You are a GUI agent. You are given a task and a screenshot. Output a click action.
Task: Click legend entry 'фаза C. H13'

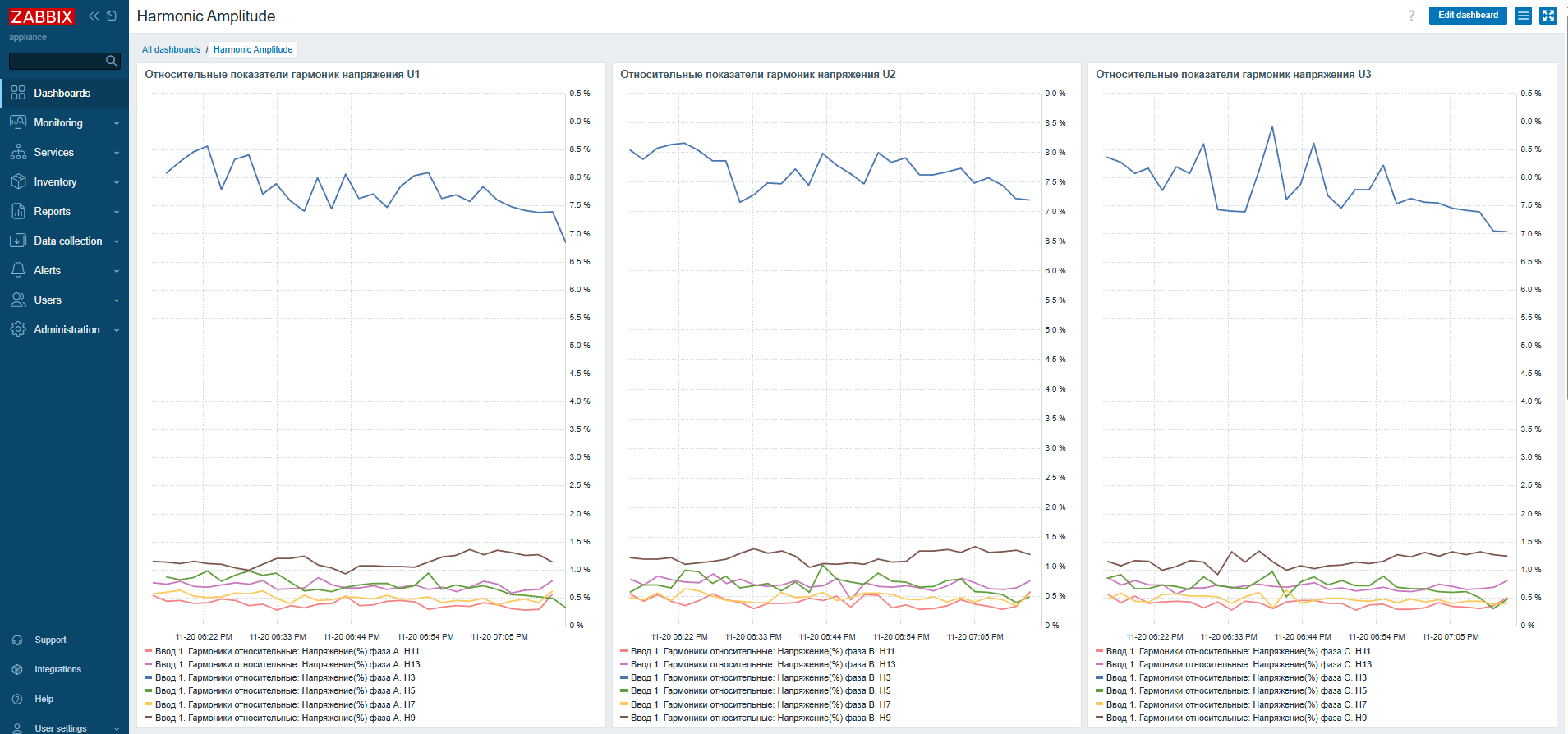[x=1239, y=664]
